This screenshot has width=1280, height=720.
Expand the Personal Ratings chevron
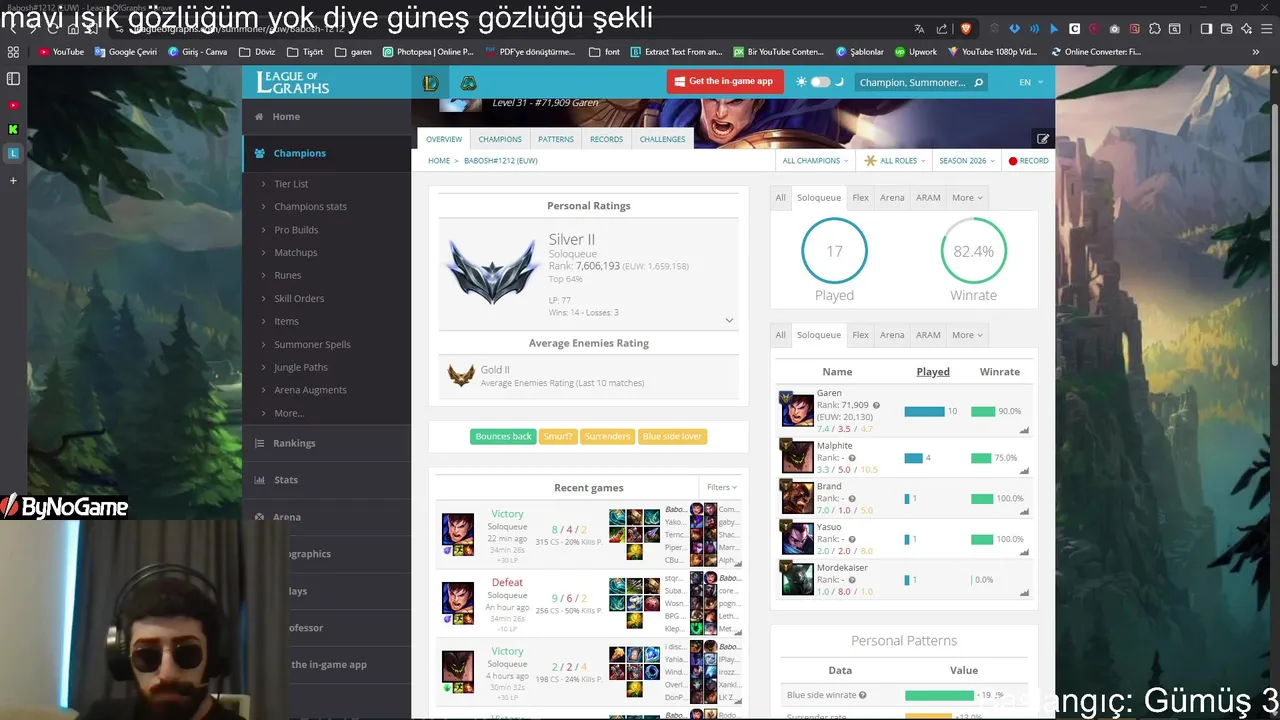pos(729,320)
